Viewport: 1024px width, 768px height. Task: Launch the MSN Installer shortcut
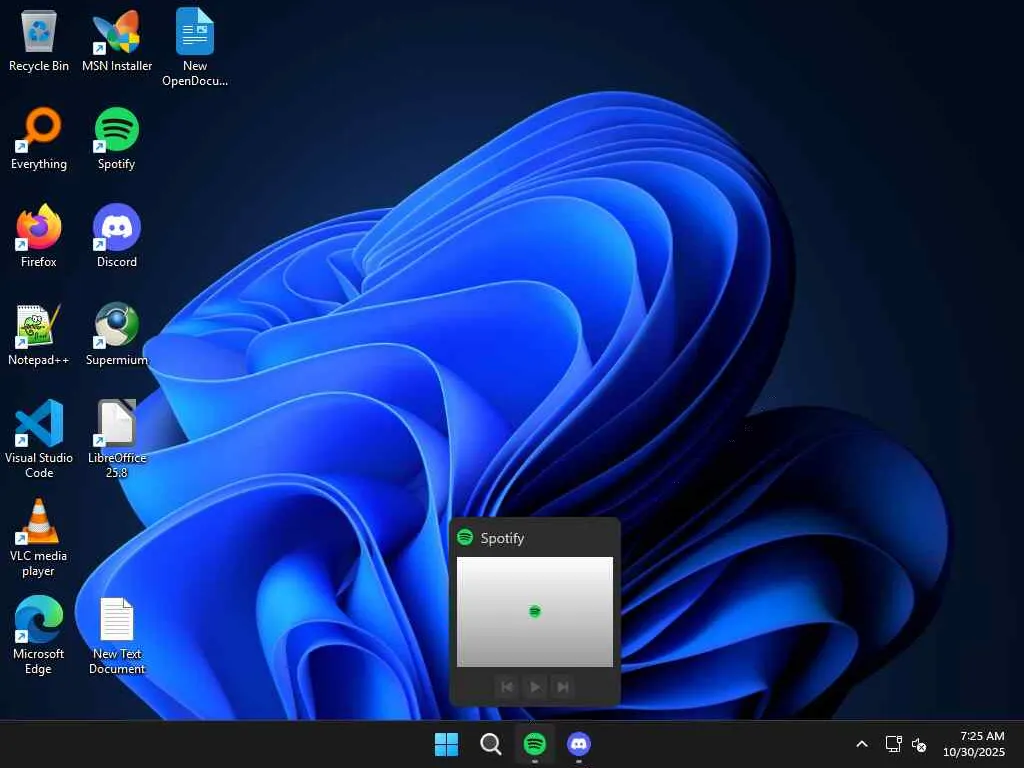coord(117,40)
